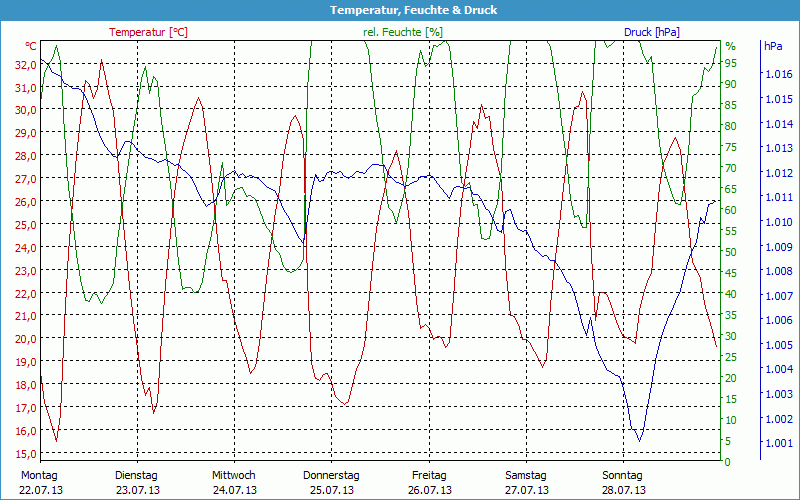Image resolution: width=800 pixels, height=500 pixels.
Task: Click the '24,0' temperature axis value
Action: (26, 247)
